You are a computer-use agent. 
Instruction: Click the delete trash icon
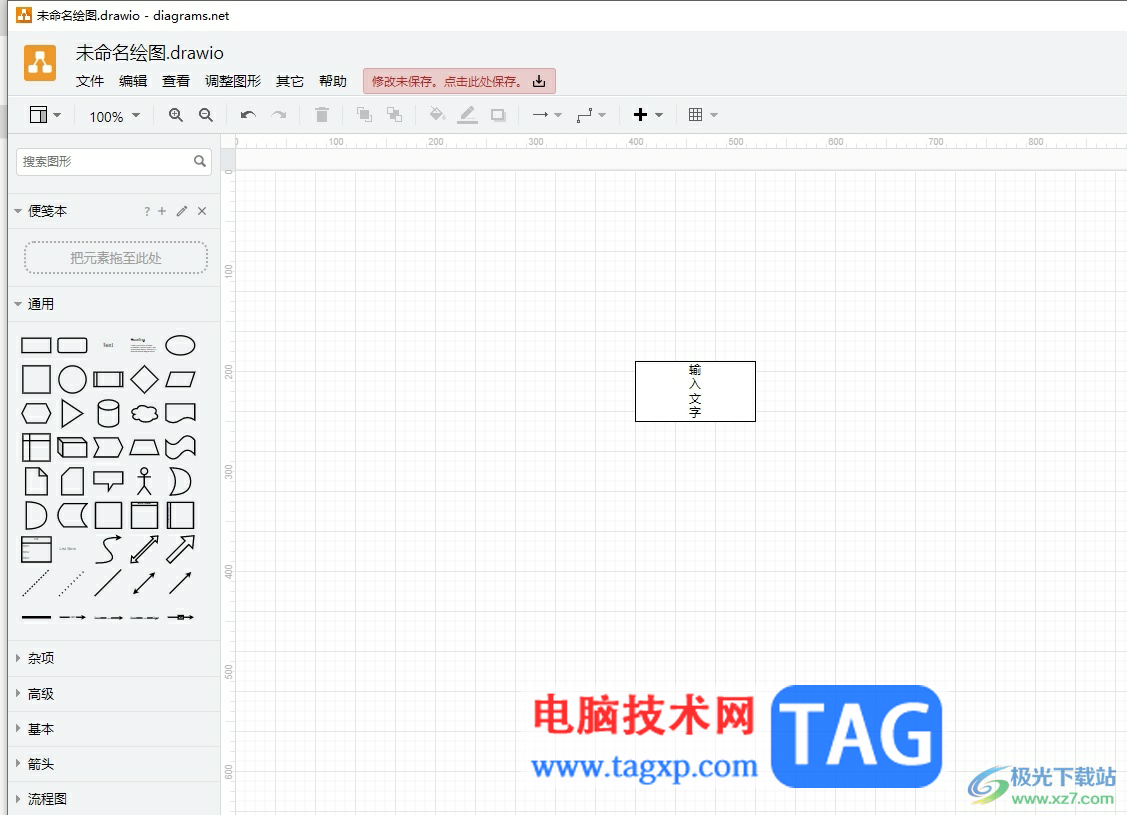[x=322, y=115]
